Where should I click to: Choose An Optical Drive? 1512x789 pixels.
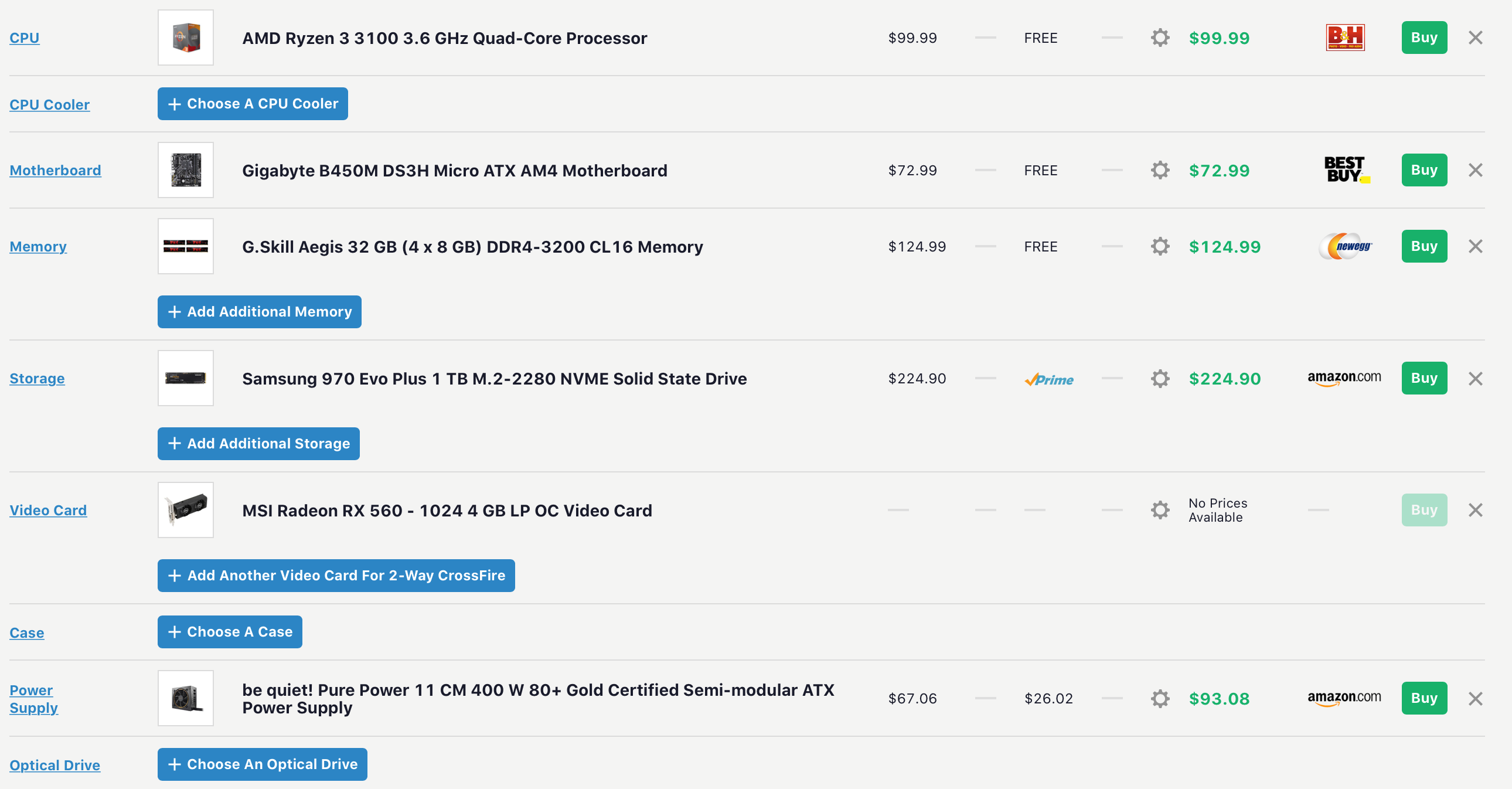pos(263,765)
